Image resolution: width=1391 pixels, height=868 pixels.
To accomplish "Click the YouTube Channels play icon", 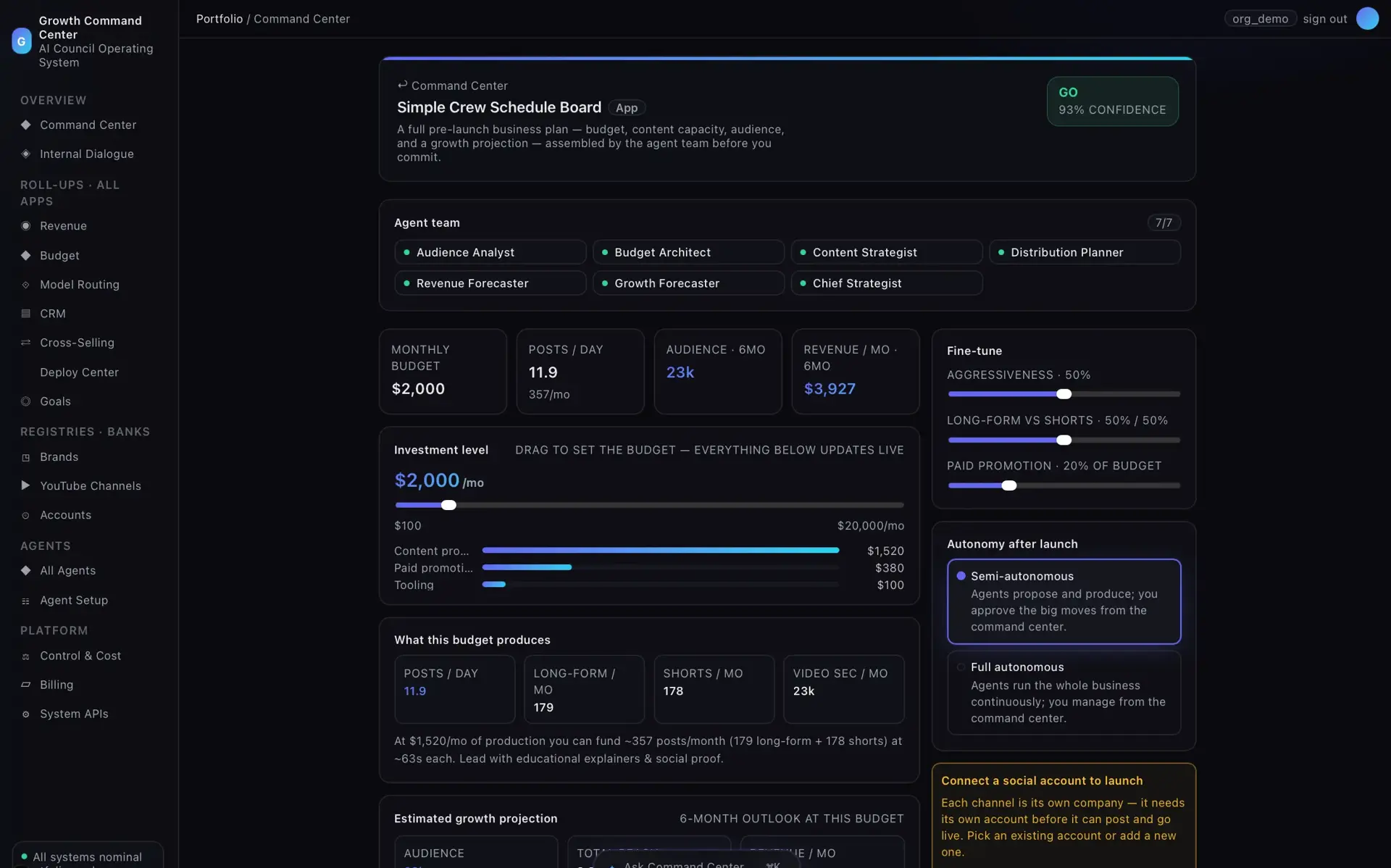I will [x=26, y=485].
